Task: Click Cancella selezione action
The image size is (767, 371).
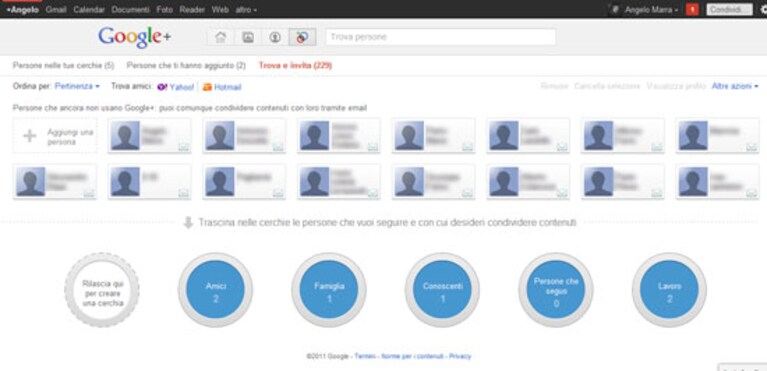Action: pos(607,86)
